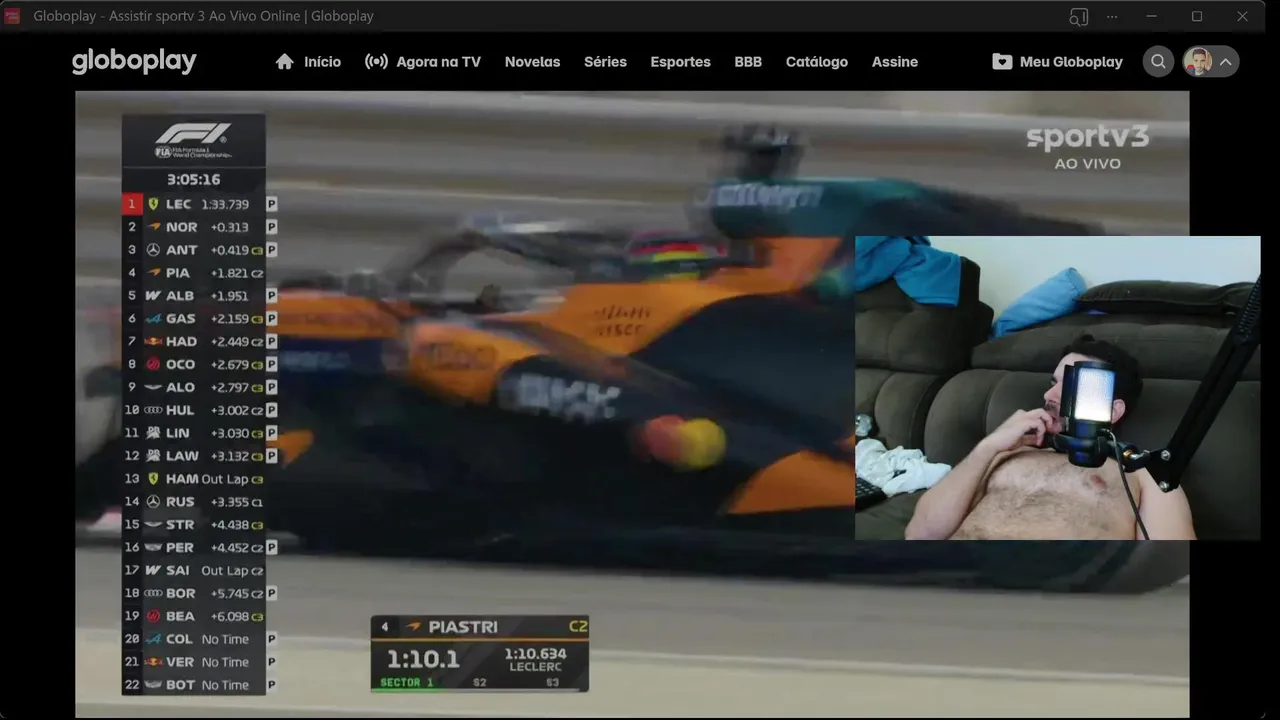
Task: Click the HUL +3.002 row
Action: point(199,411)
